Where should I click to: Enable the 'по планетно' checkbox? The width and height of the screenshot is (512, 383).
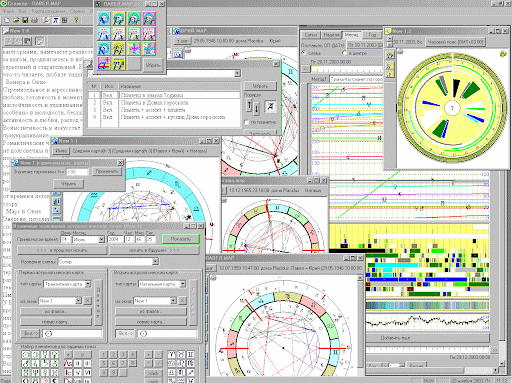(x=247, y=122)
